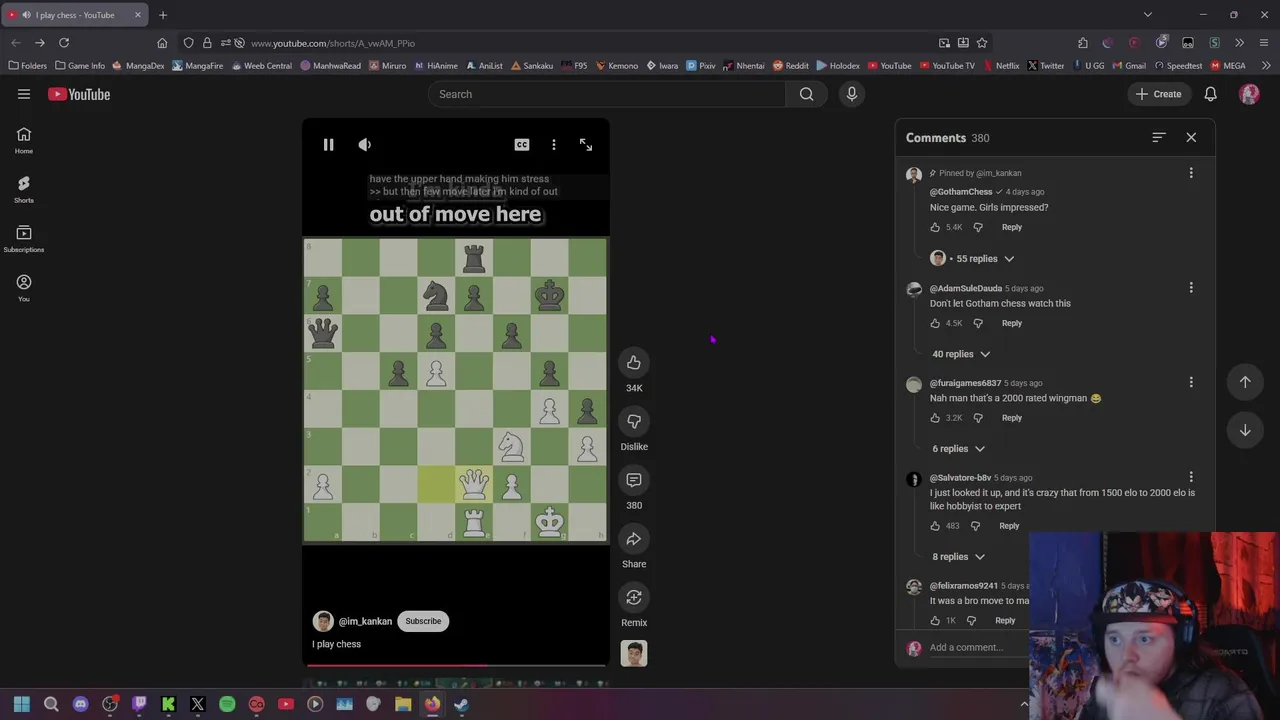Click the browser address bar URL
This screenshot has width=1280, height=720.
point(333,43)
